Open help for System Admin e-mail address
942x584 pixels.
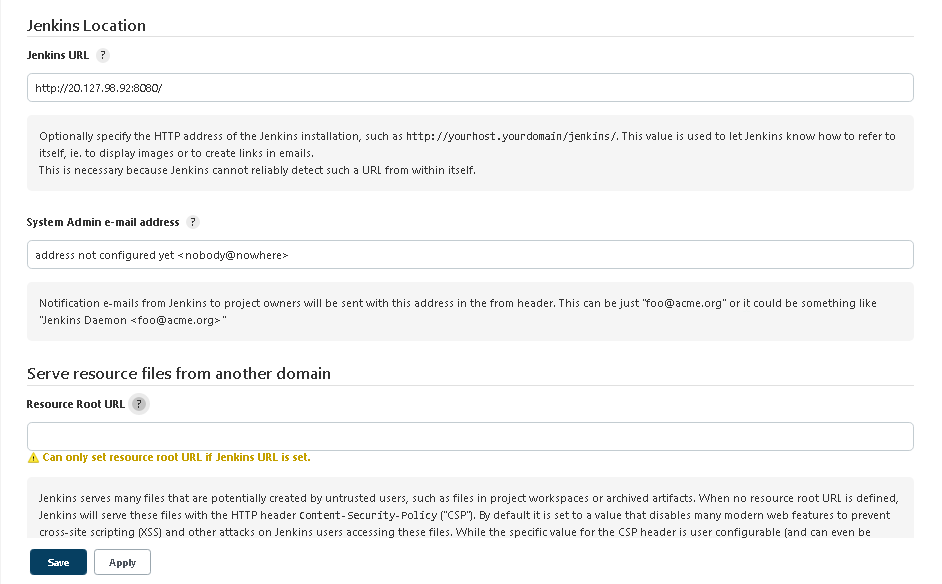(x=193, y=222)
